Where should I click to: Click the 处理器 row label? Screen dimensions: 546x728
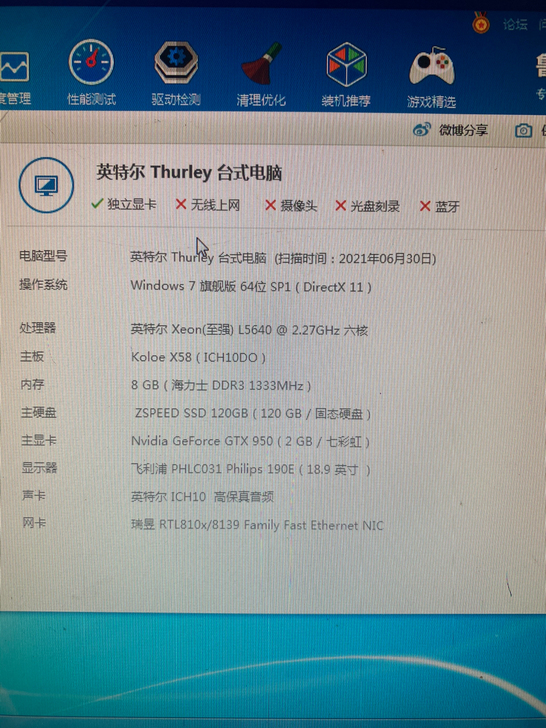(x=38, y=328)
